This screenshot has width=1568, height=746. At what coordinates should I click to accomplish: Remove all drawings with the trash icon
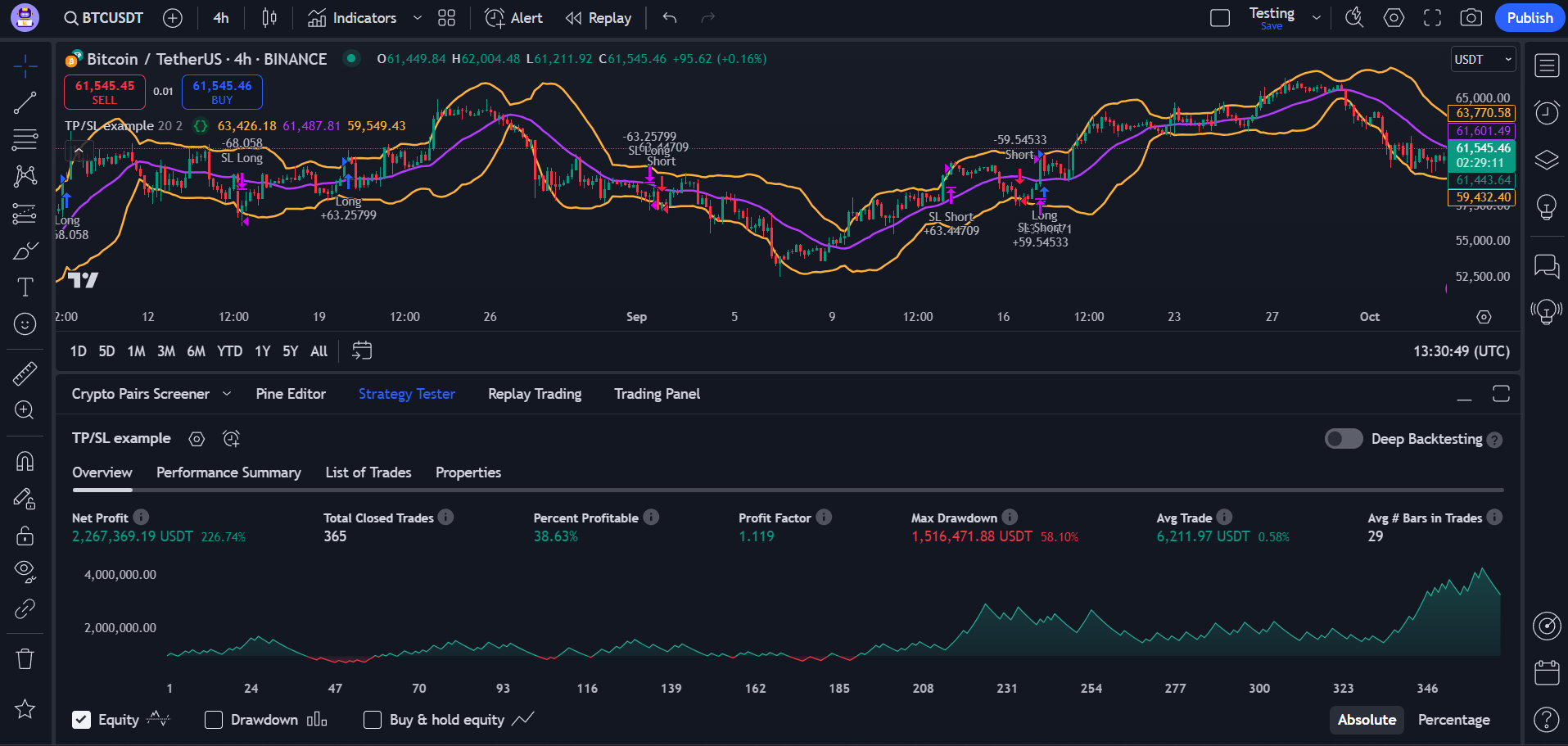pos(25,658)
